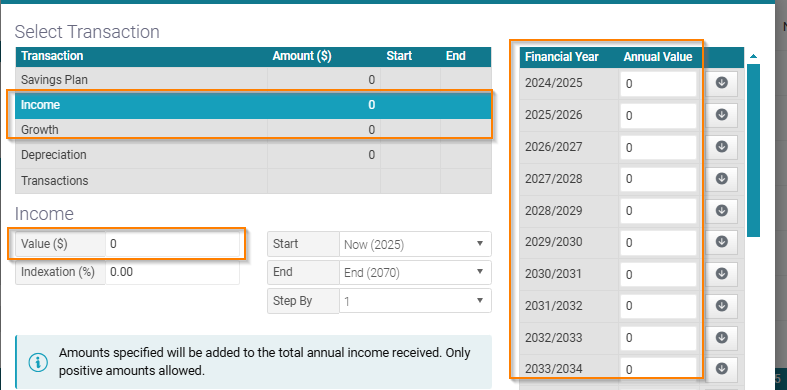Screen dimensions: 787x390
Task: Click the Depreciation amount cell showing 0
Action: pos(324,155)
